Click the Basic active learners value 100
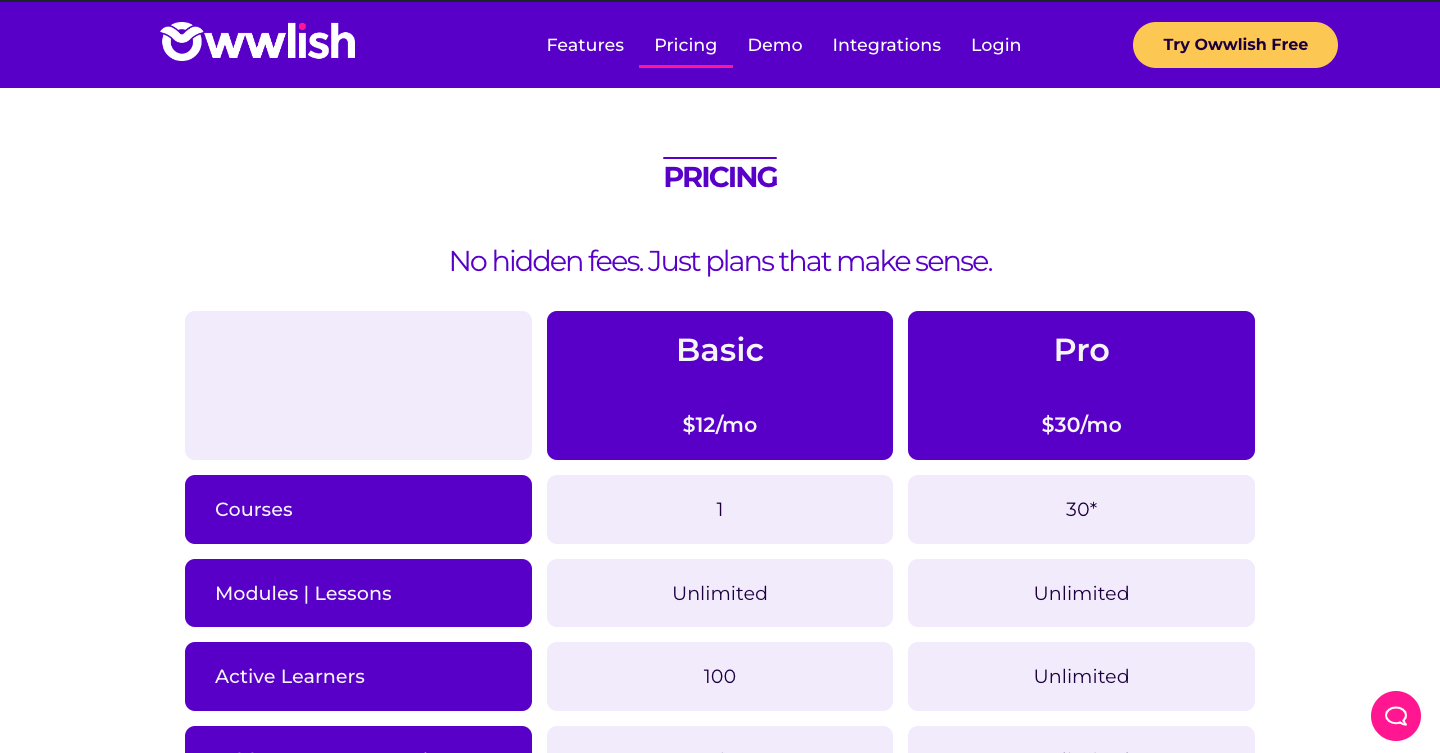1440x753 pixels. coord(720,677)
